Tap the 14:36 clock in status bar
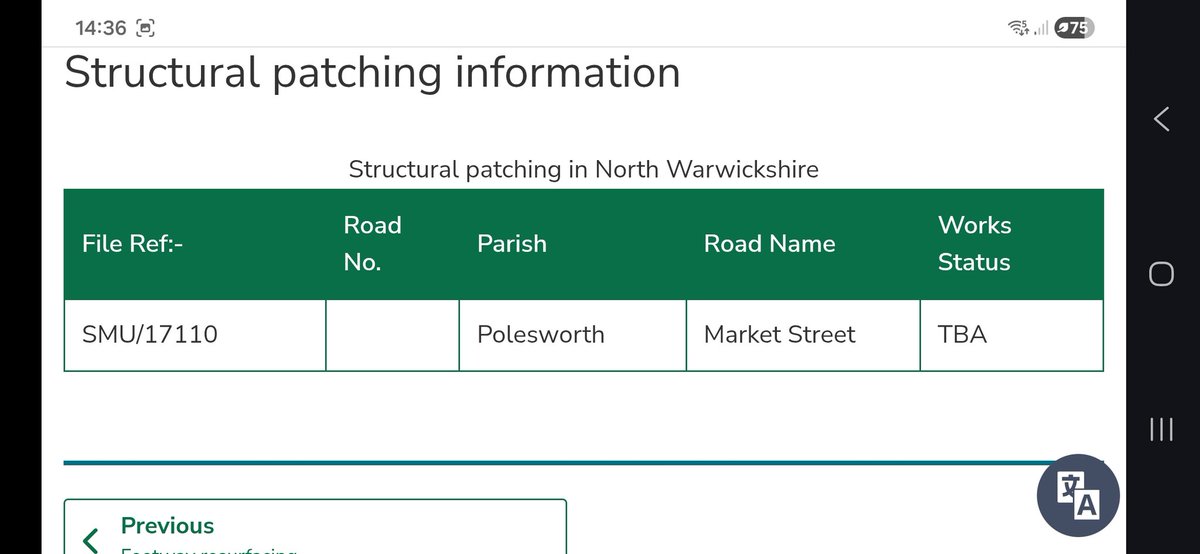The image size is (1200, 554). pyautogui.click(x=101, y=28)
